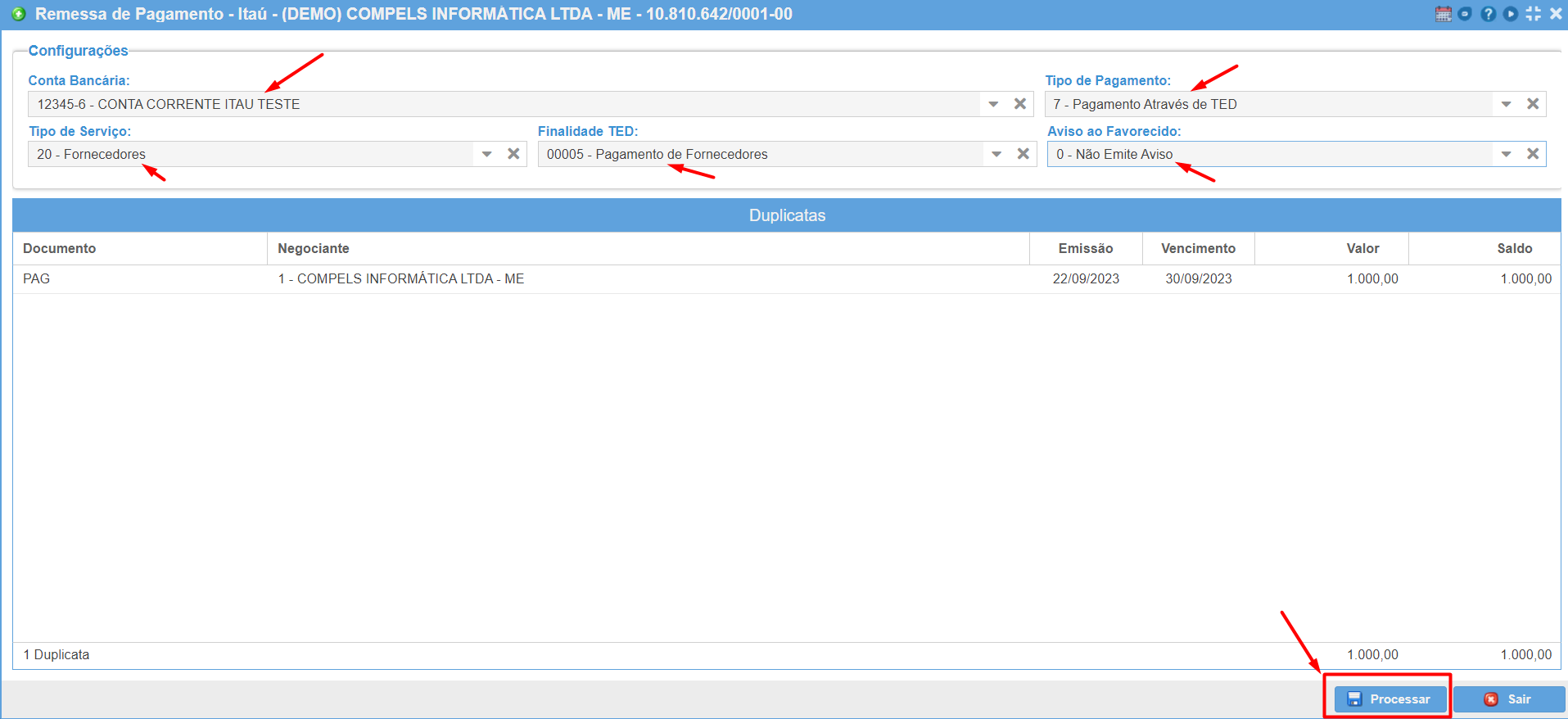The height and width of the screenshot is (719, 1568).
Task: Click the collapse window arrows icon
Action: pyautogui.click(x=1534, y=14)
